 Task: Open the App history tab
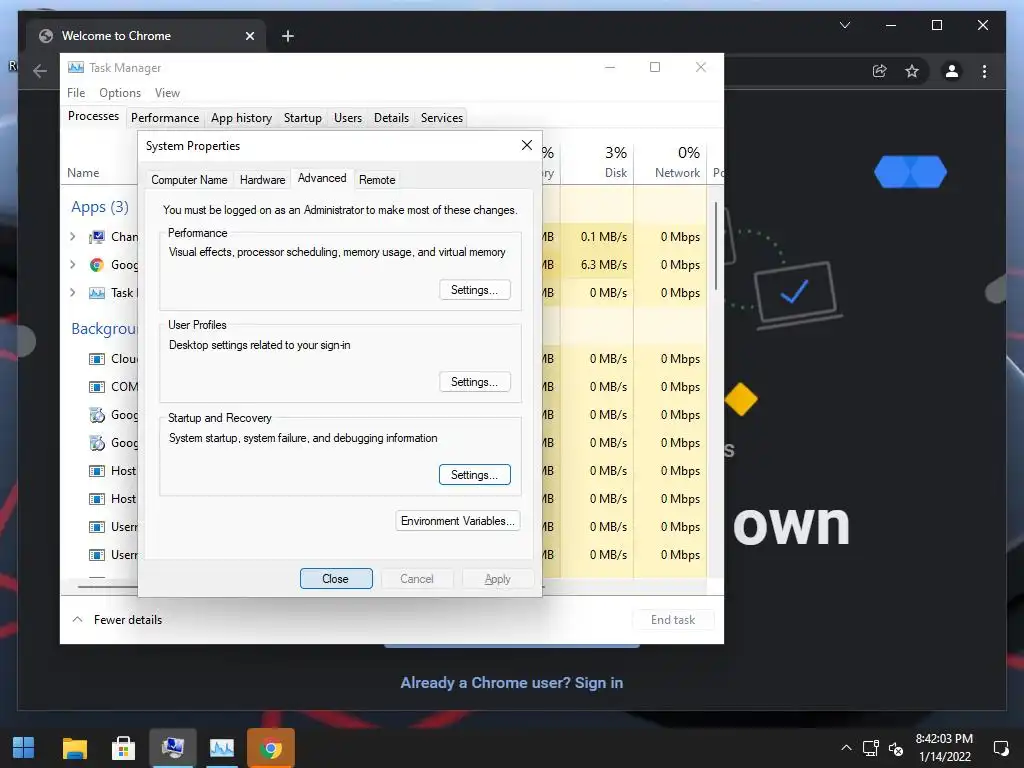click(x=242, y=118)
